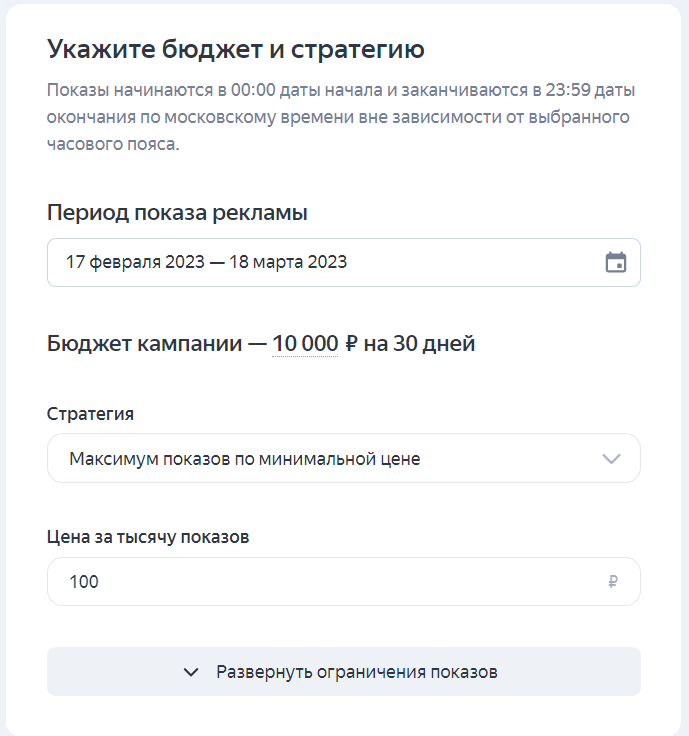This screenshot has height=736, width=689.
Task: Click the 'Стратегия' field label
Action: tap(90, 413)
